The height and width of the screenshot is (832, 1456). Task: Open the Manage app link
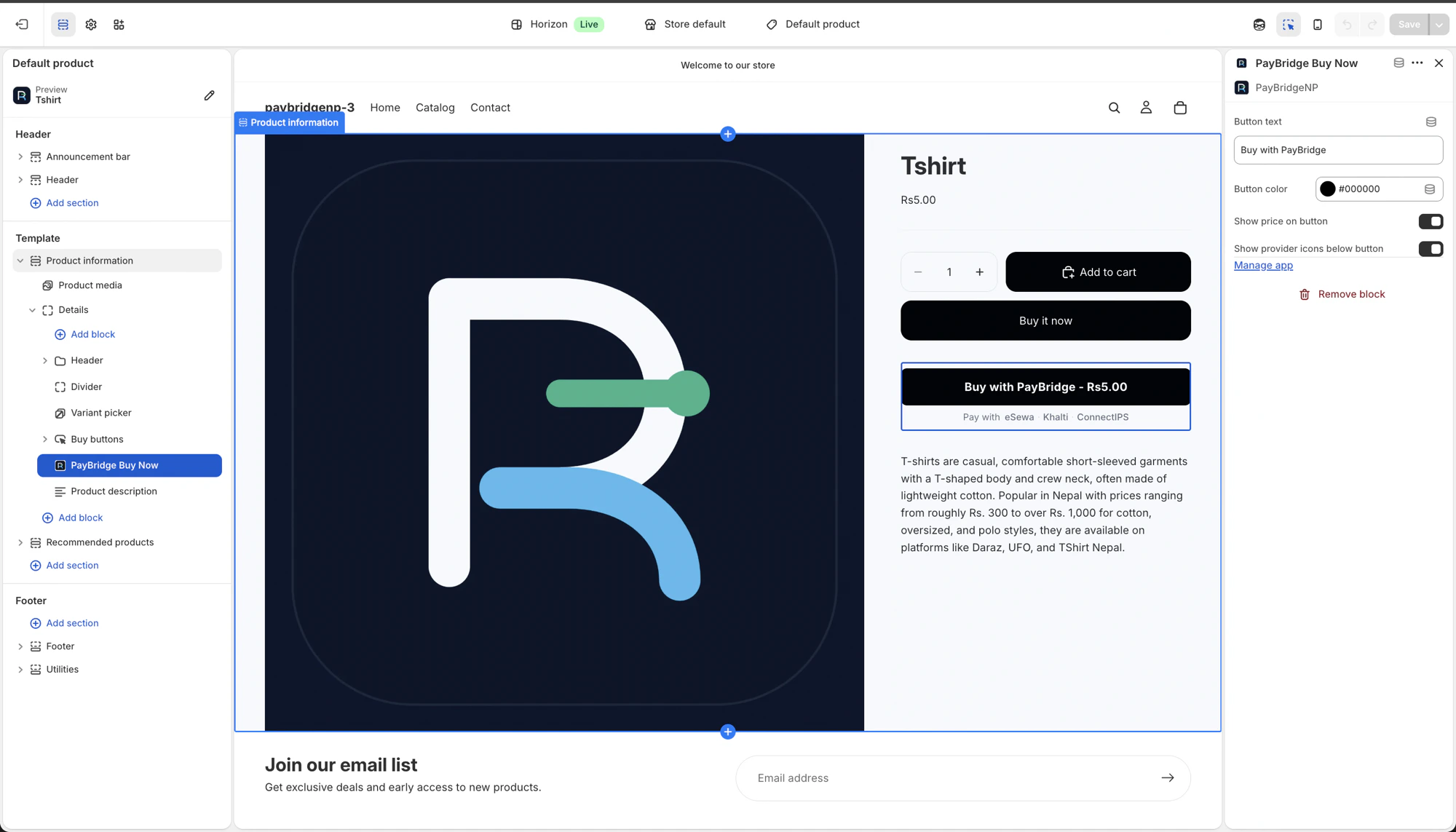(1263, 266)
